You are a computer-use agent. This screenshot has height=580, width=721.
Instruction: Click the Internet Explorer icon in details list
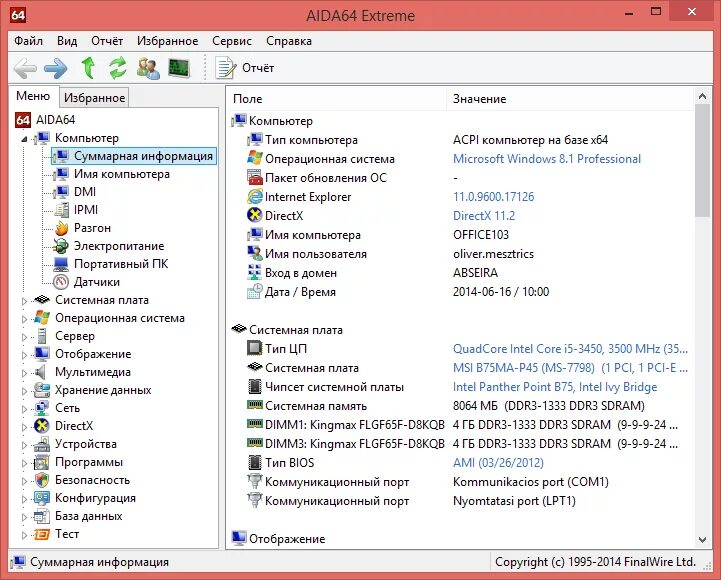[x=255, y=197]
